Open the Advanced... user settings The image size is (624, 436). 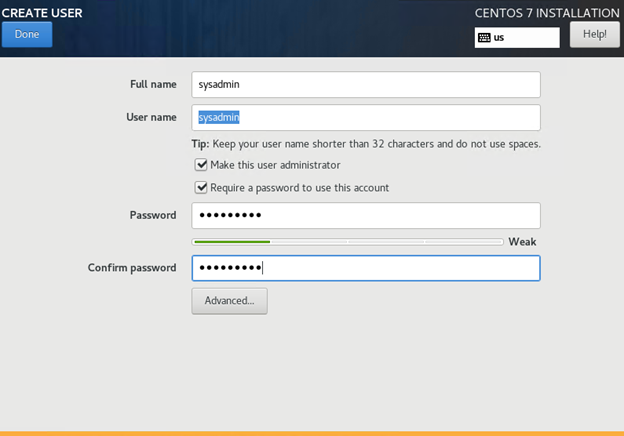point(229,301)
